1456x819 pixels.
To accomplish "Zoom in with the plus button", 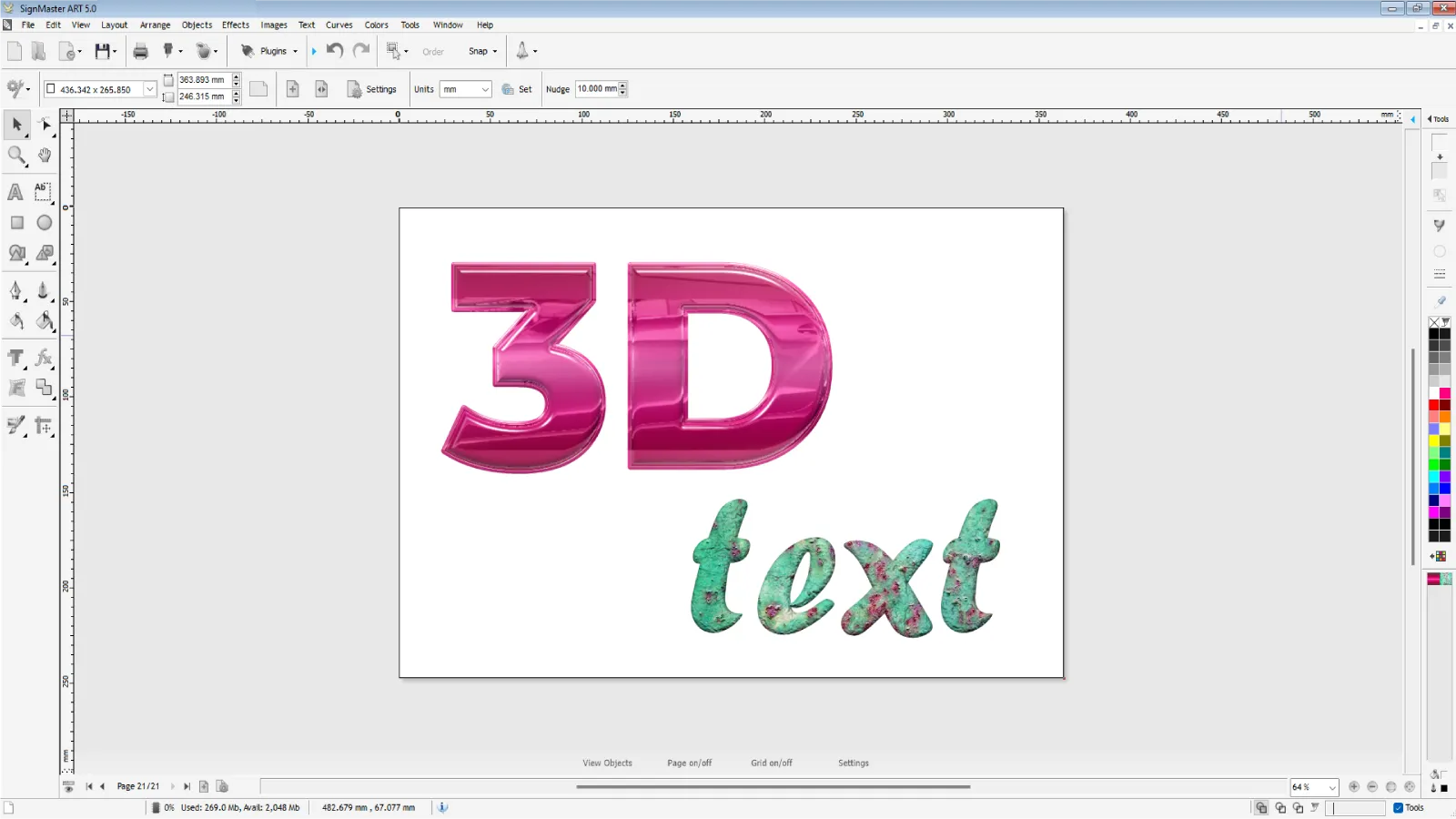I will point(1354,786).
